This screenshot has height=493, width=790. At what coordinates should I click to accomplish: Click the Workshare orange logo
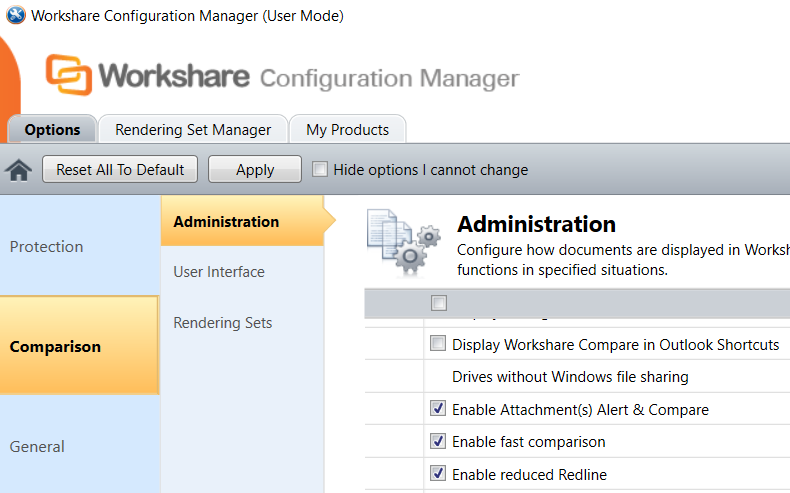(x=69, y=75)
